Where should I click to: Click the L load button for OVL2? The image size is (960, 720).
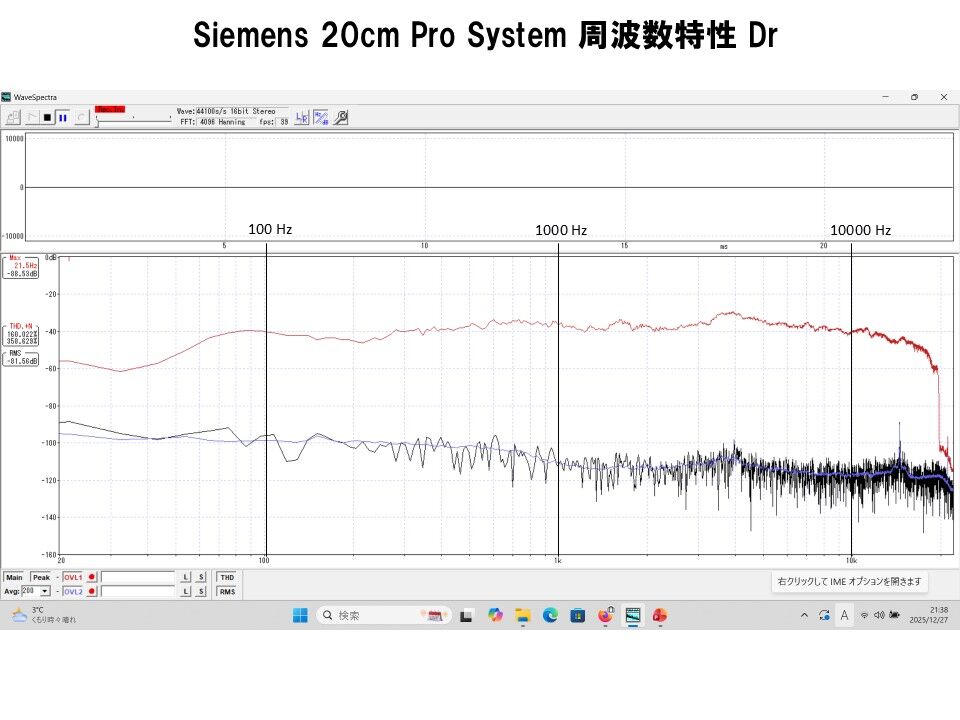pyautogui.click(x=186, y=591)
